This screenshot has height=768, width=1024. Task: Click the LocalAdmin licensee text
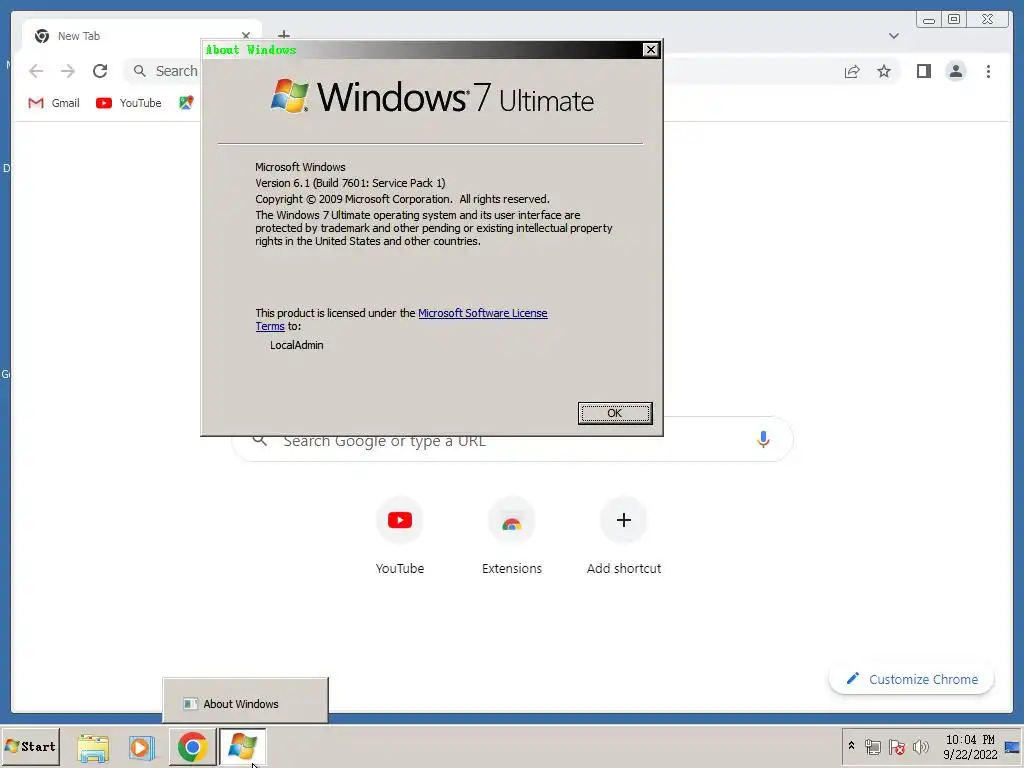[x=296, y=345]
